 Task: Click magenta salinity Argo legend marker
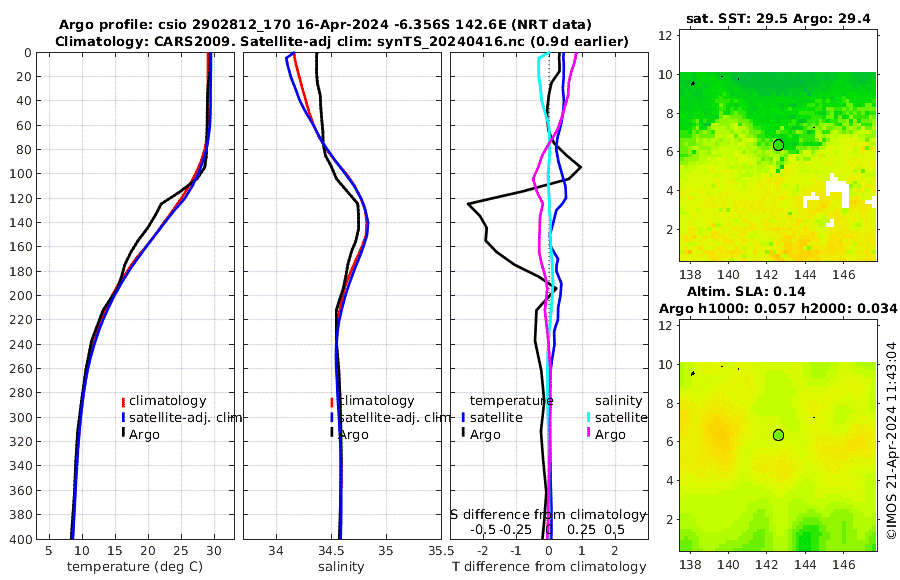589,433
